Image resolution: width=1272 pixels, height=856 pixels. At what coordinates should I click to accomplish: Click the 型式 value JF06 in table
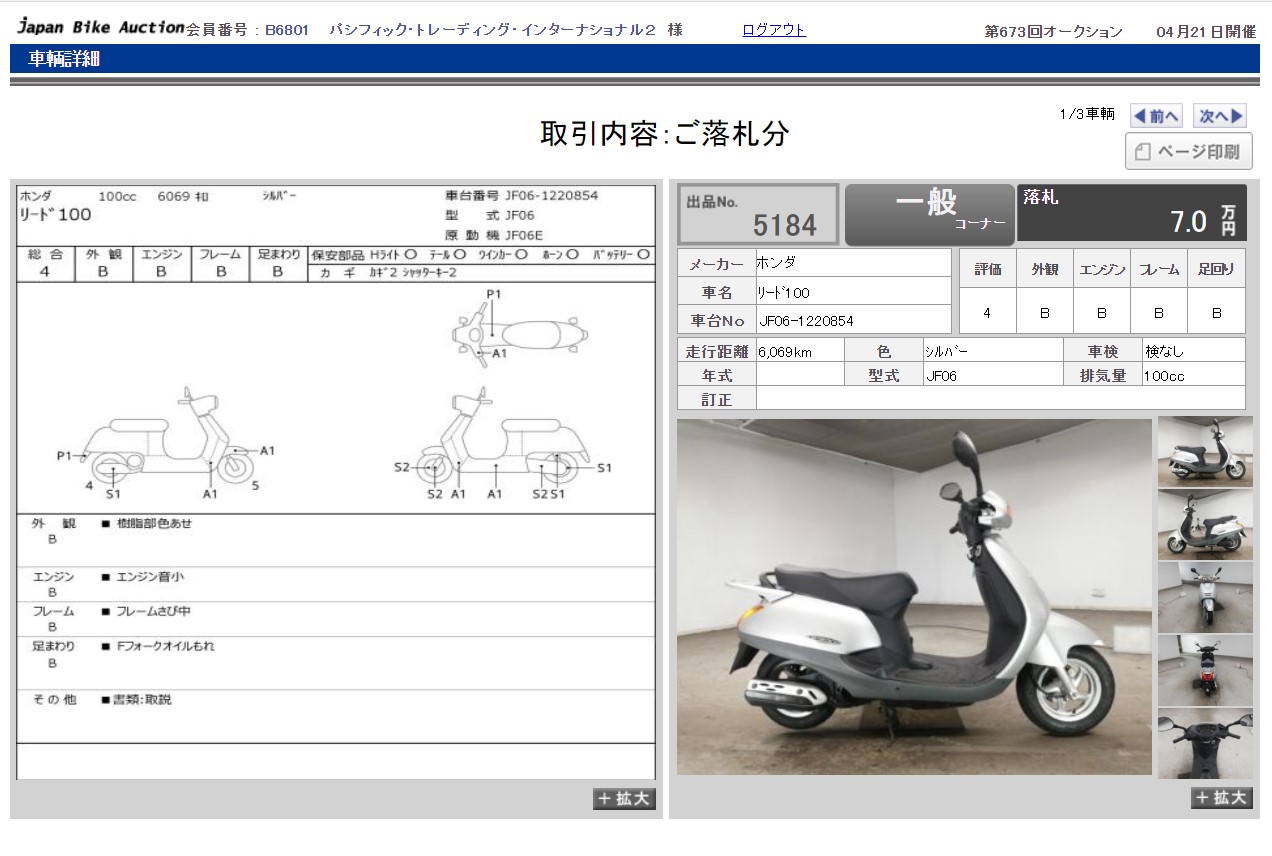pos(941,376)
